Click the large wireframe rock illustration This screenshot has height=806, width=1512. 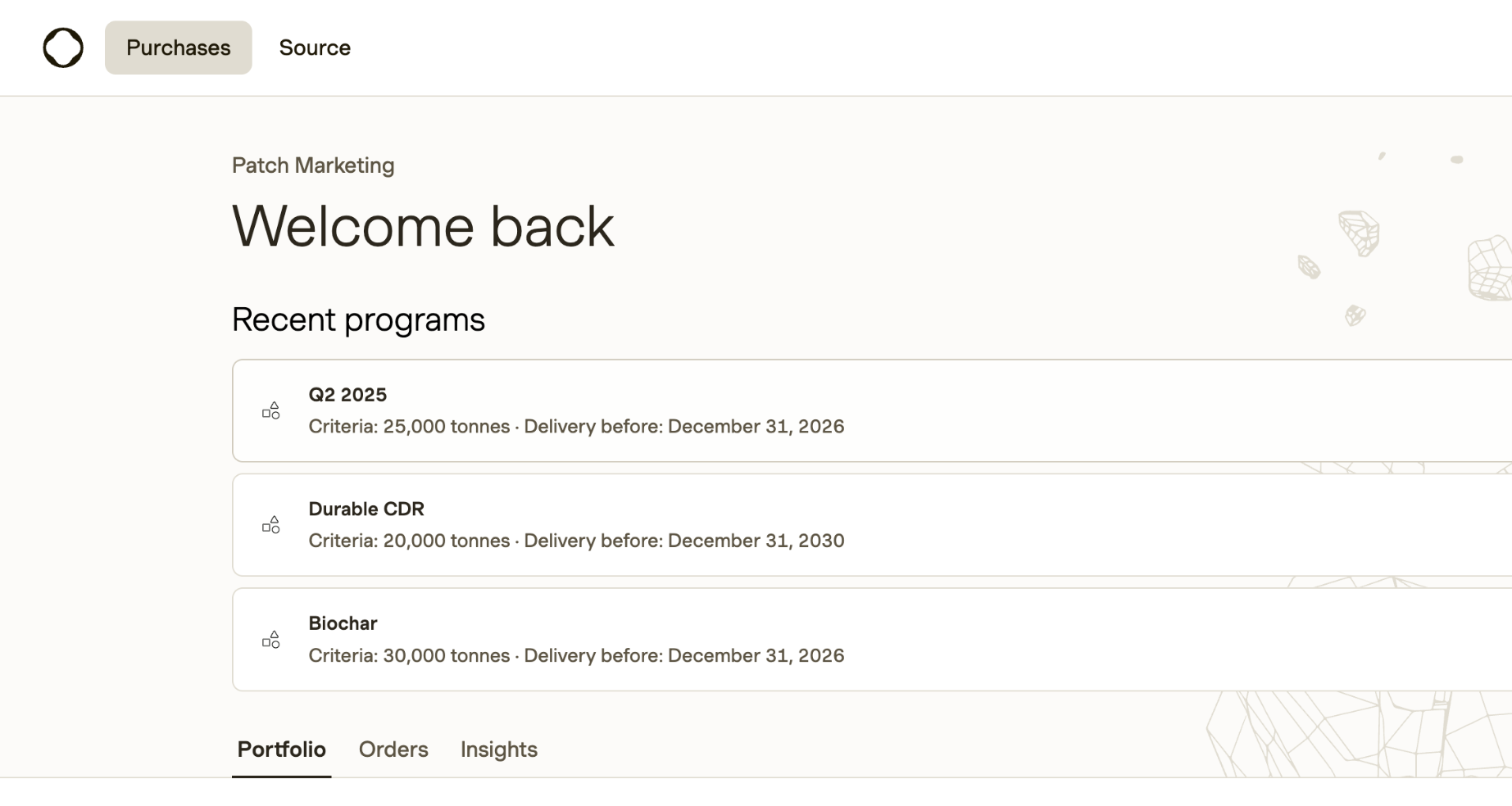[x=1360, y=233]
